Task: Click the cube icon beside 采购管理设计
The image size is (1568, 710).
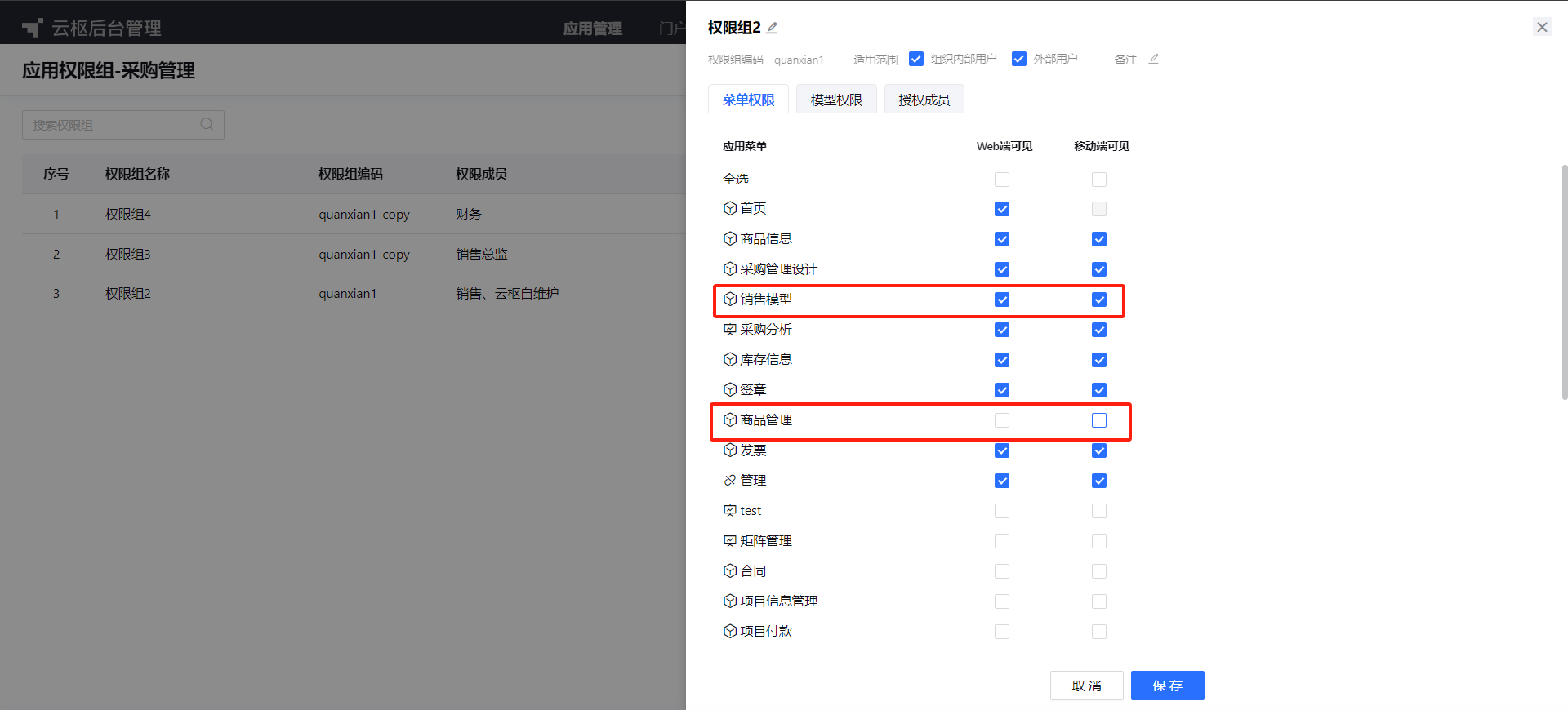Action: [730, 268]
